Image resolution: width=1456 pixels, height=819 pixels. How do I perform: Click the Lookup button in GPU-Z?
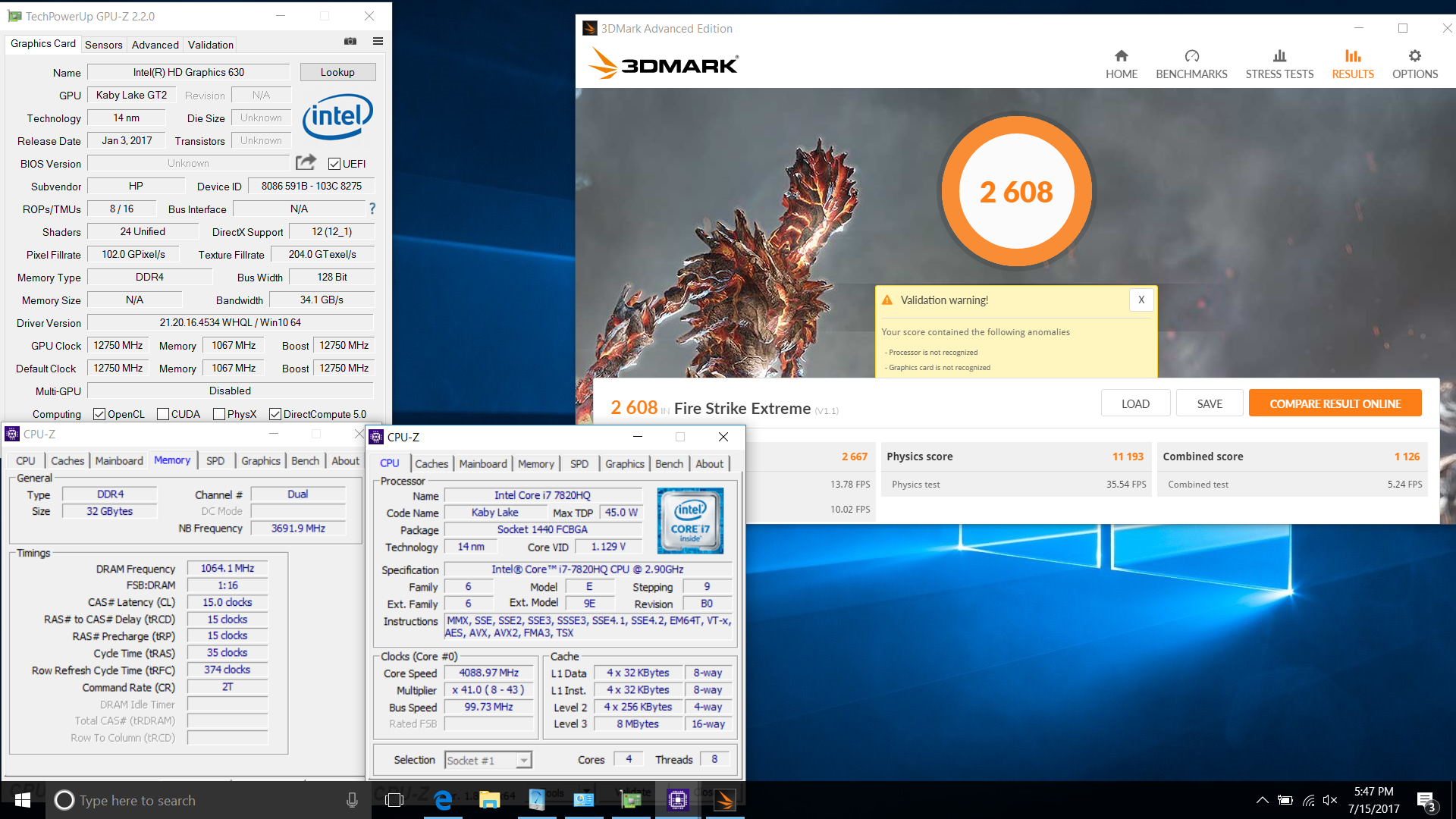[x=337, y=72]
